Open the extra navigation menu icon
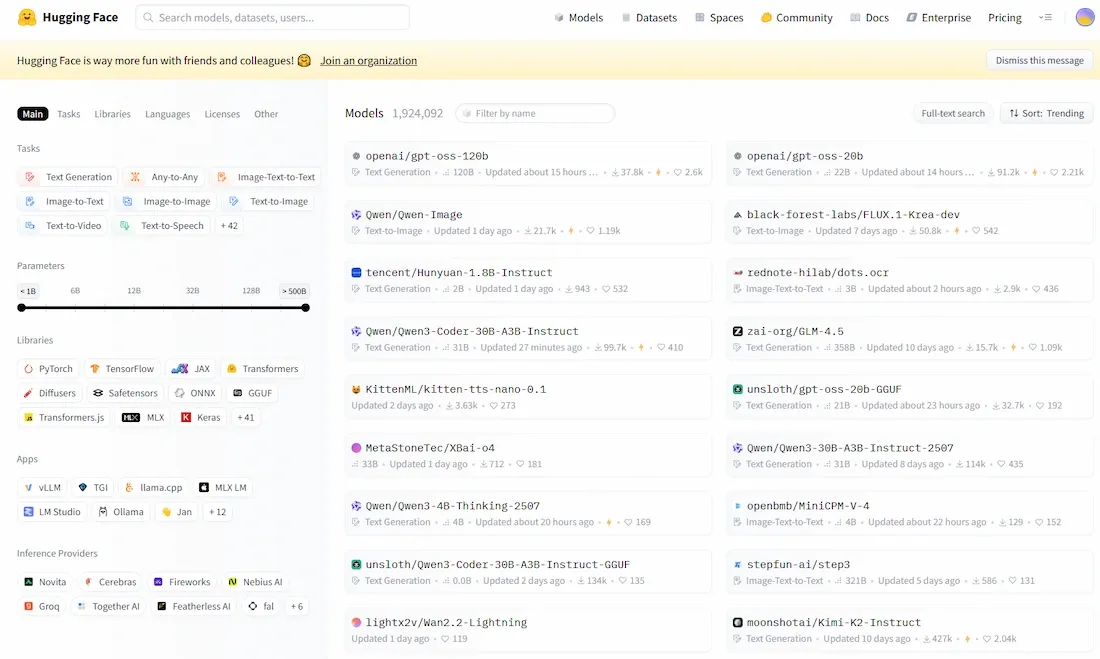This screenshot has height=659, width=1100. 1045,18
